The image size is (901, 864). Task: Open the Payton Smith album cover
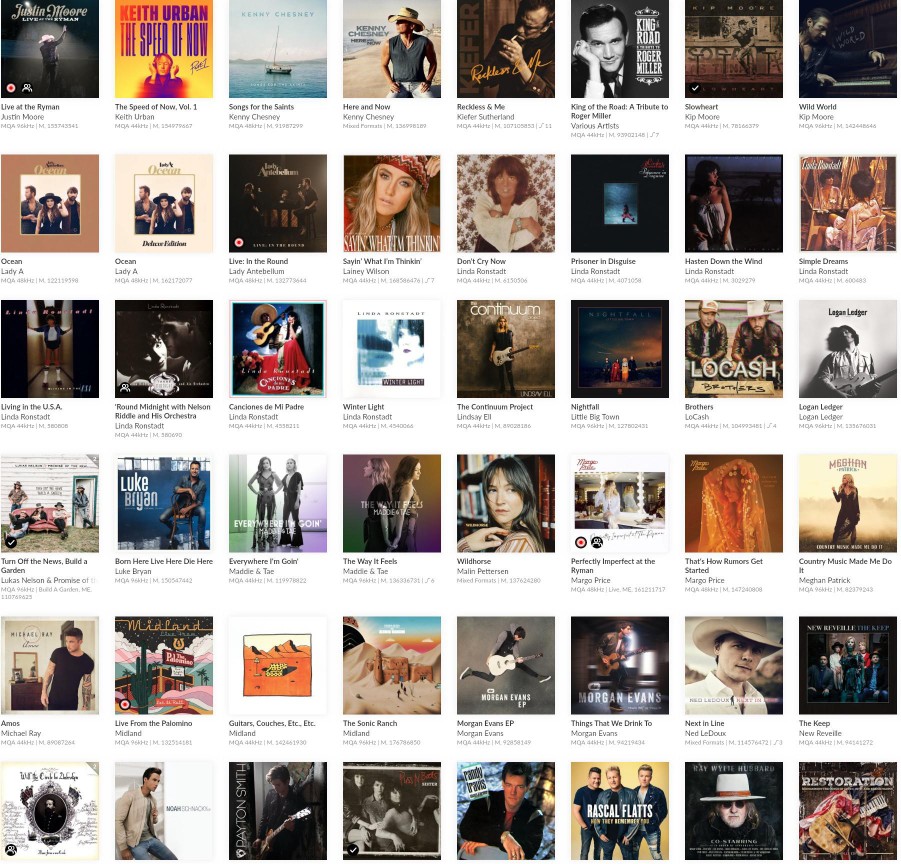click(x=278, y=811)
